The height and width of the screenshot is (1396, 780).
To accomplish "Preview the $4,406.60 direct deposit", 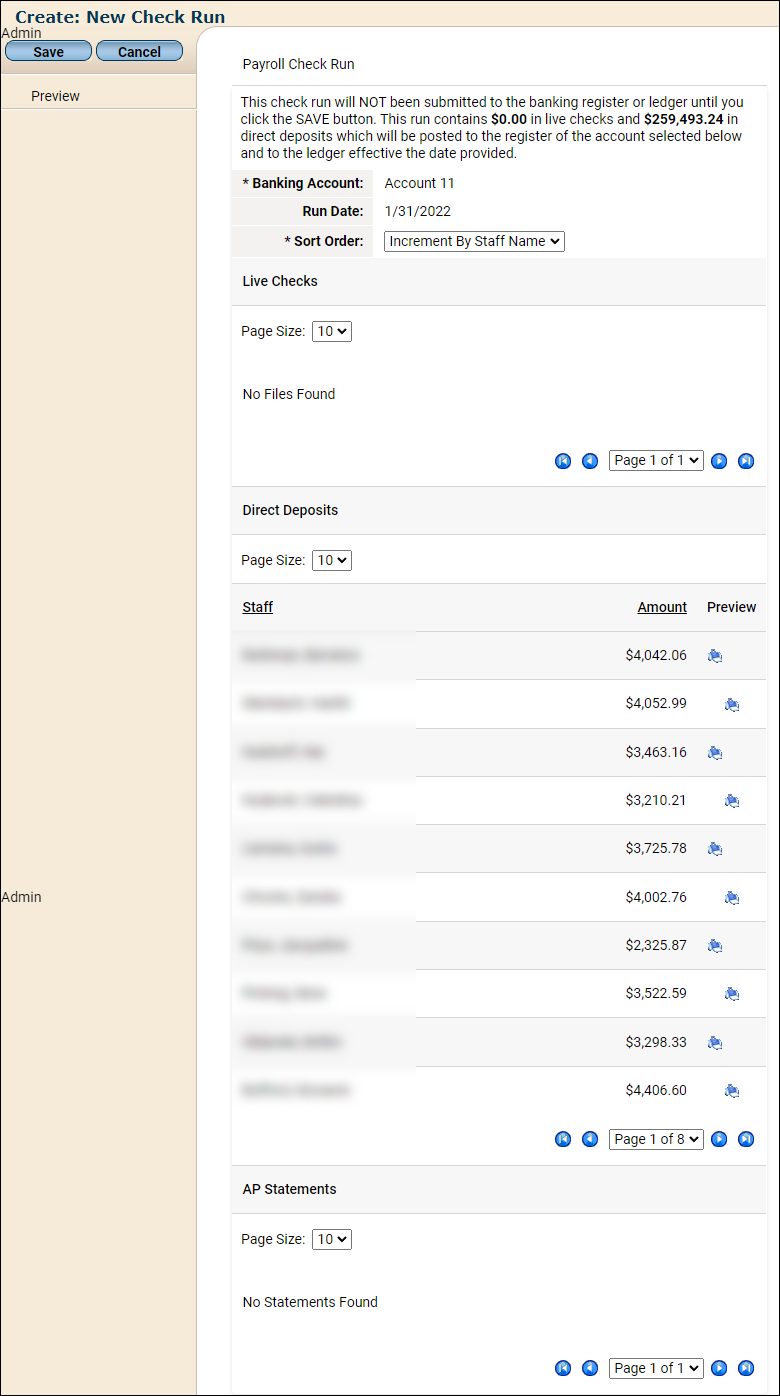I will click(732, 1090).
